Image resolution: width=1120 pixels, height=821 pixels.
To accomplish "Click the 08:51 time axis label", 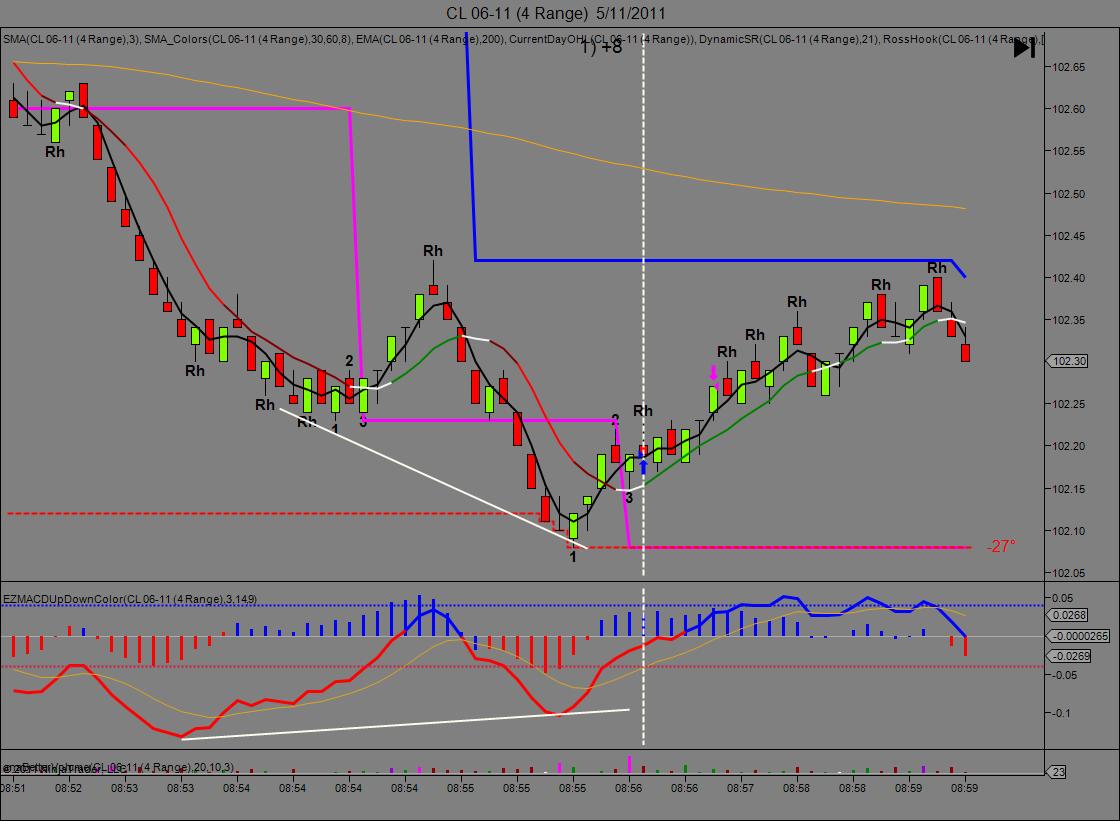I will (13, 788).
